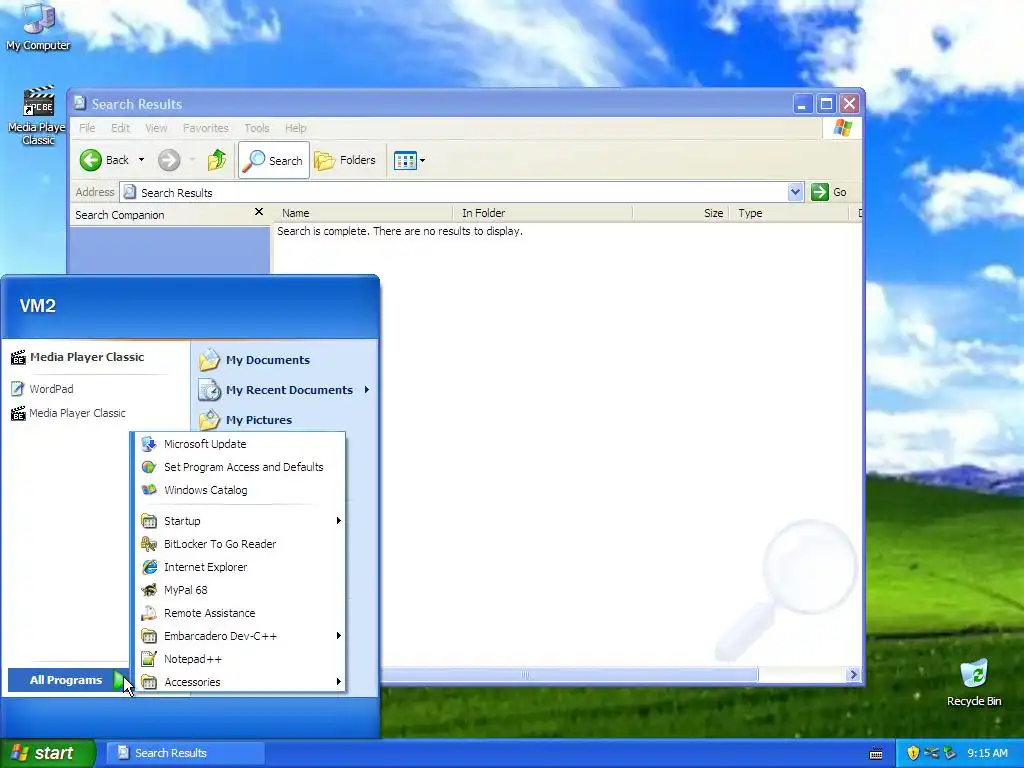Expand the Address bar dropdown
The image size is (1024, 768).
795,192
